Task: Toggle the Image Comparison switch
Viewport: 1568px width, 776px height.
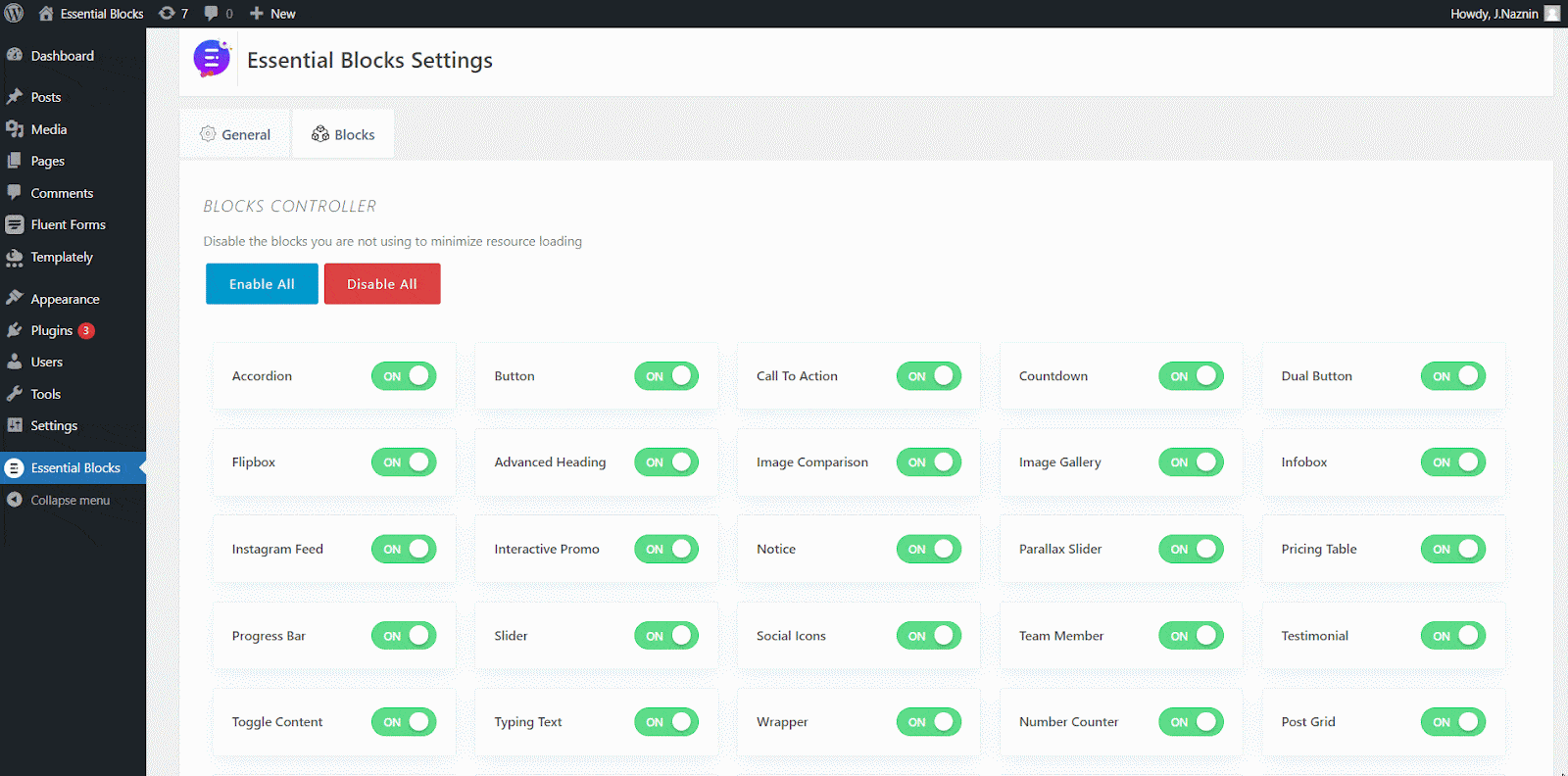Action: tap(929, 462)
